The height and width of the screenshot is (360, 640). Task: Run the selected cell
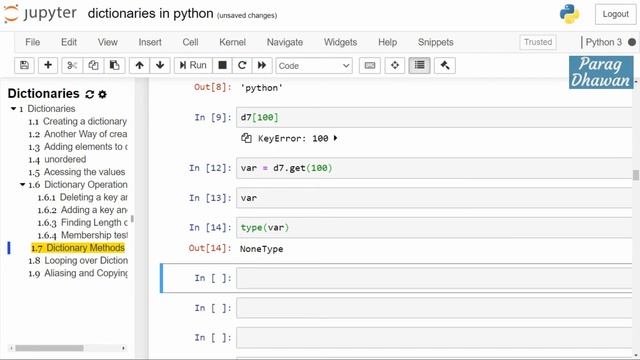(193, 65)
